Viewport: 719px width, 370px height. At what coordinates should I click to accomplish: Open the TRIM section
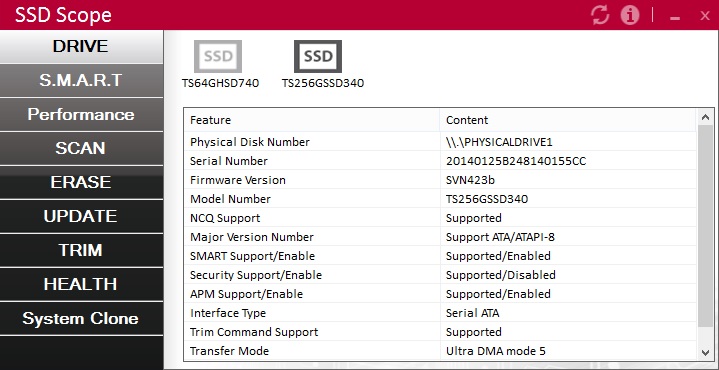(x=81, y=250)
